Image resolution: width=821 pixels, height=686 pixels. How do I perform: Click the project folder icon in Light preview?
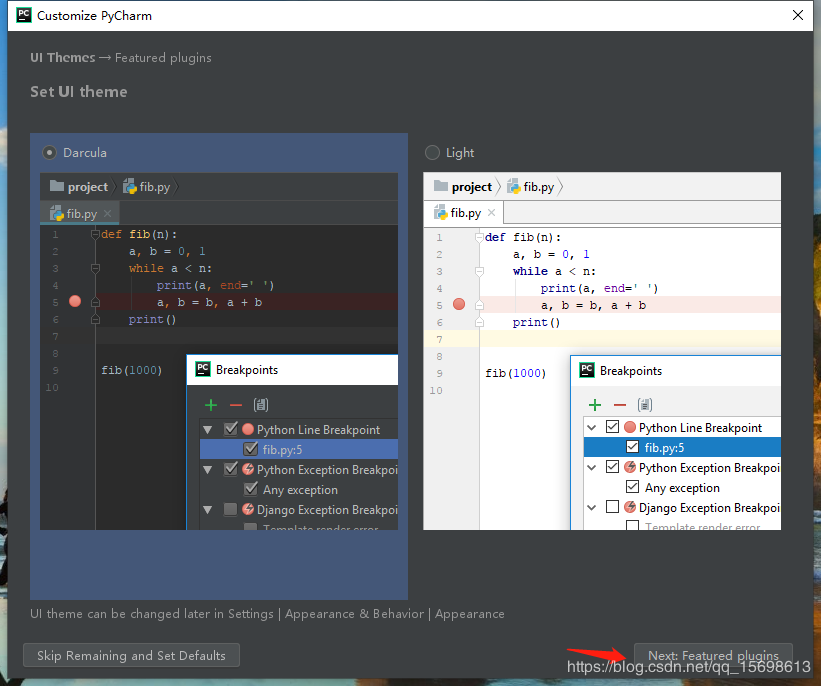pos(441,186)
